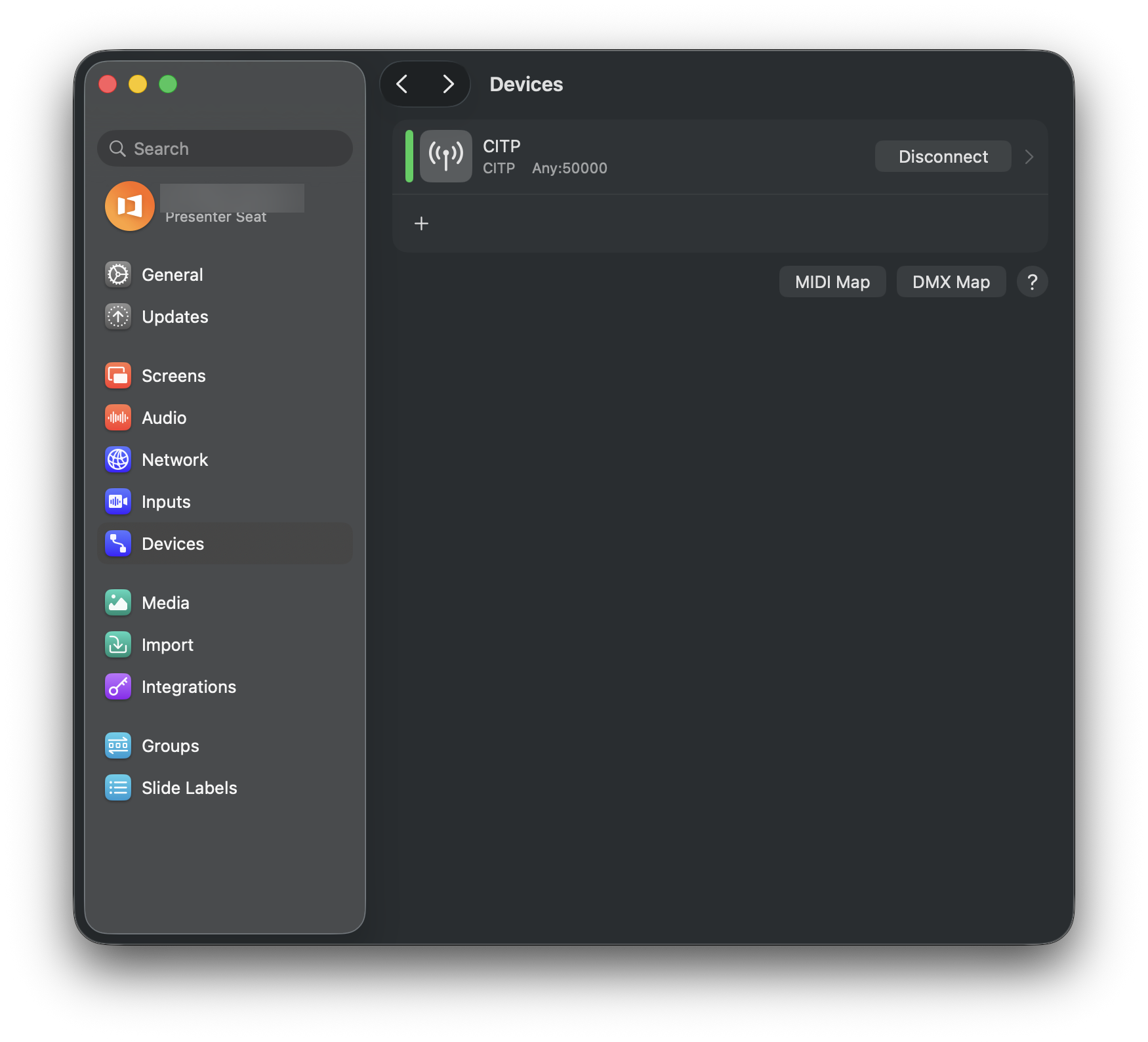Open the Integrations key icon
The image size is (1148, 1042).
coord(118,686)
